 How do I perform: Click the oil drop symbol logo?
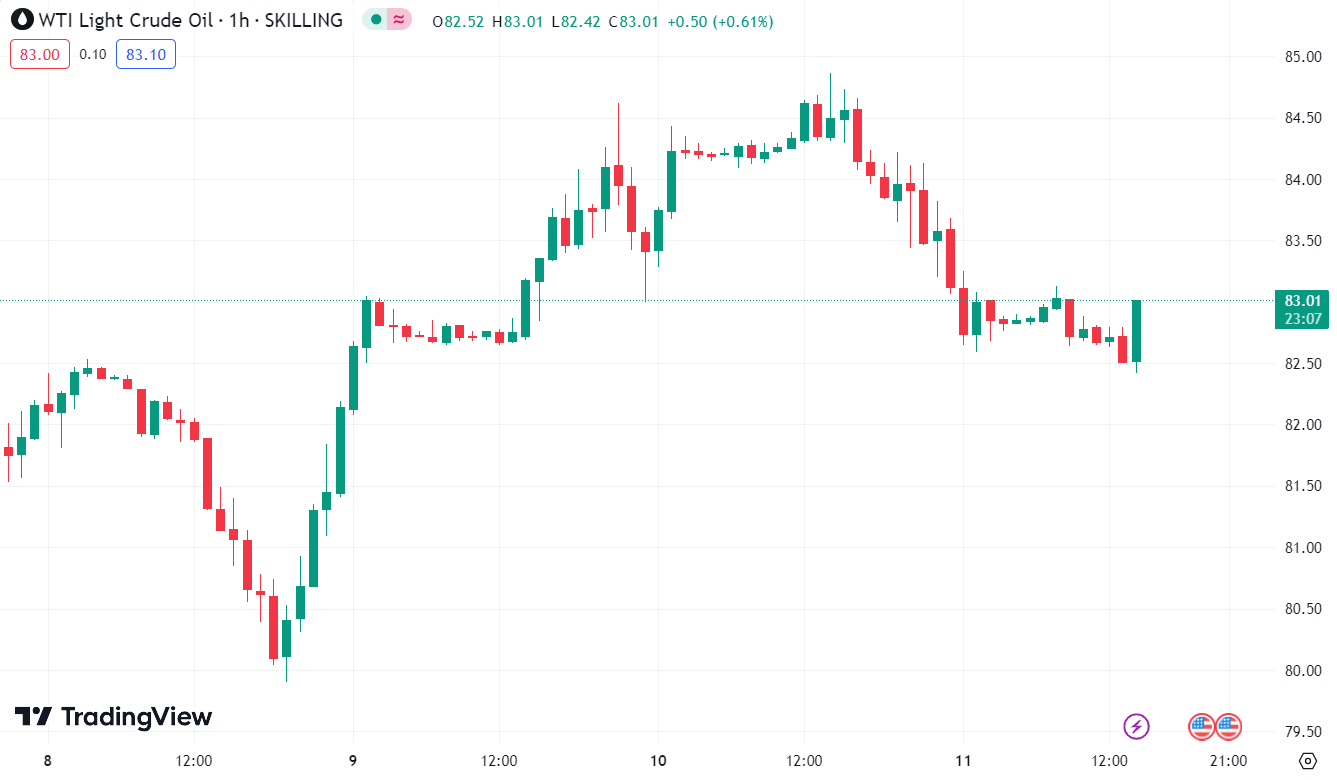[x=21, y=20]
